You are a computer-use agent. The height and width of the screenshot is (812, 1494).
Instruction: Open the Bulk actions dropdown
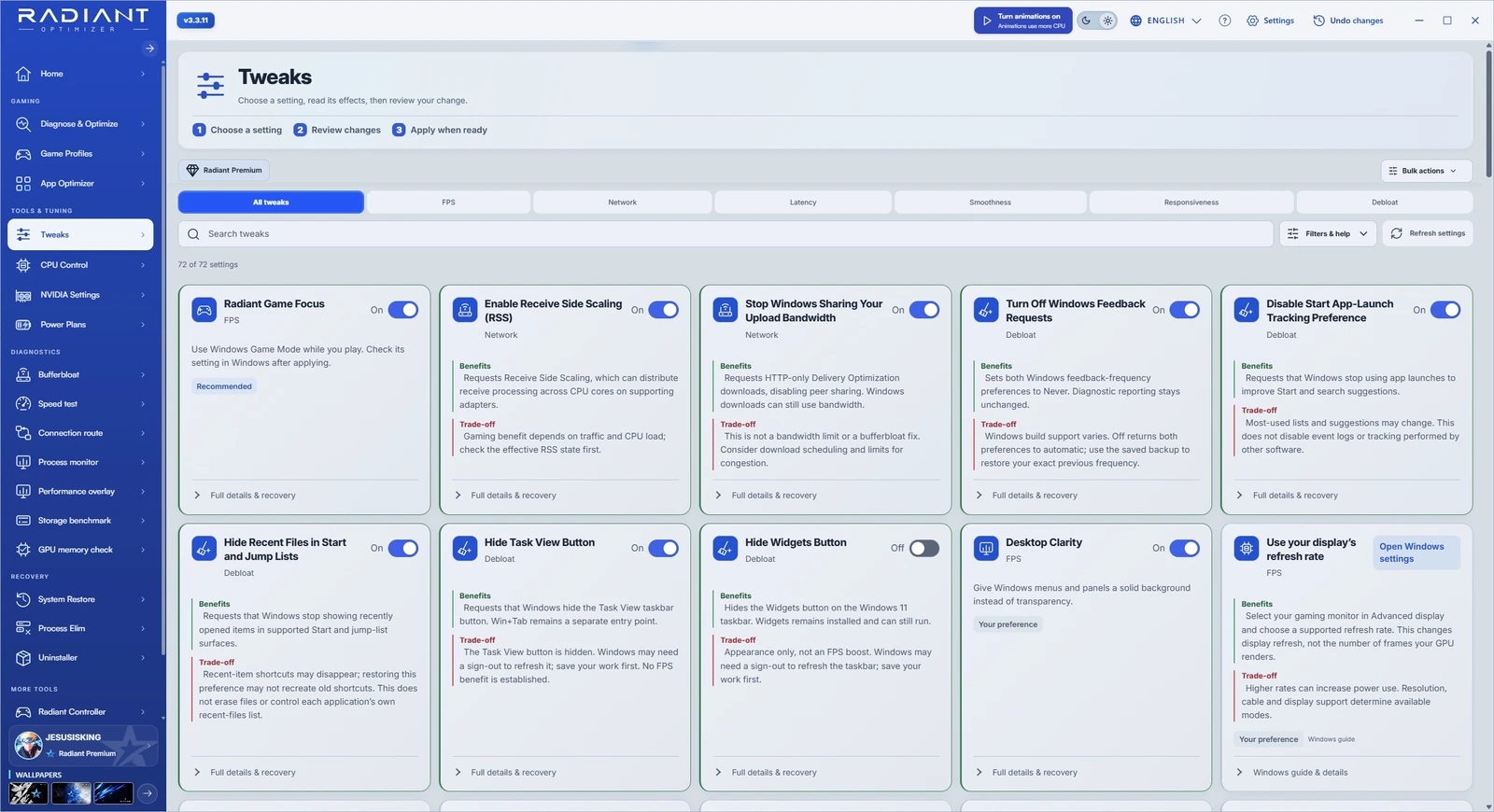1427,171
